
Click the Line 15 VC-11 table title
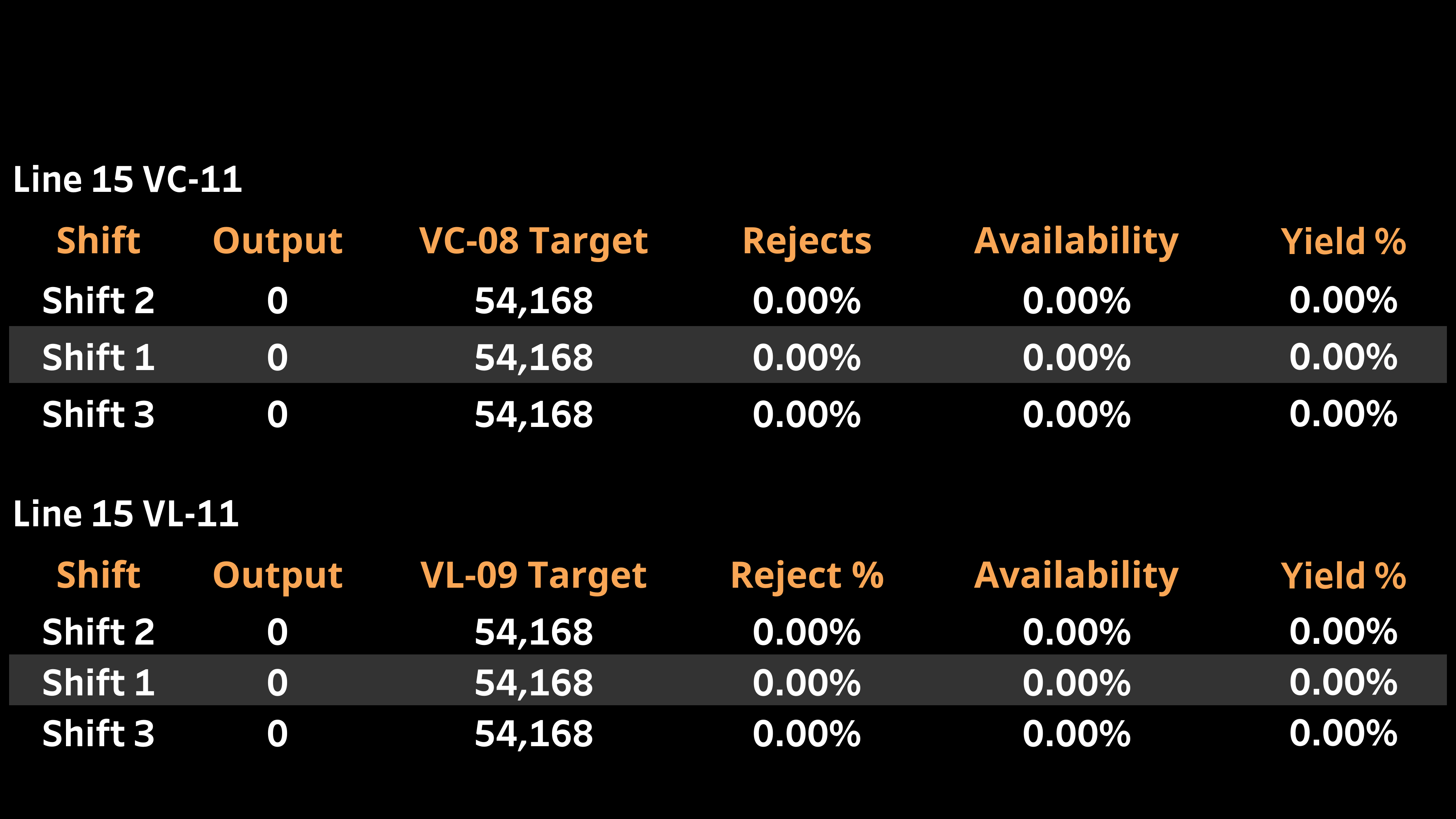click(x=128, y=180)
